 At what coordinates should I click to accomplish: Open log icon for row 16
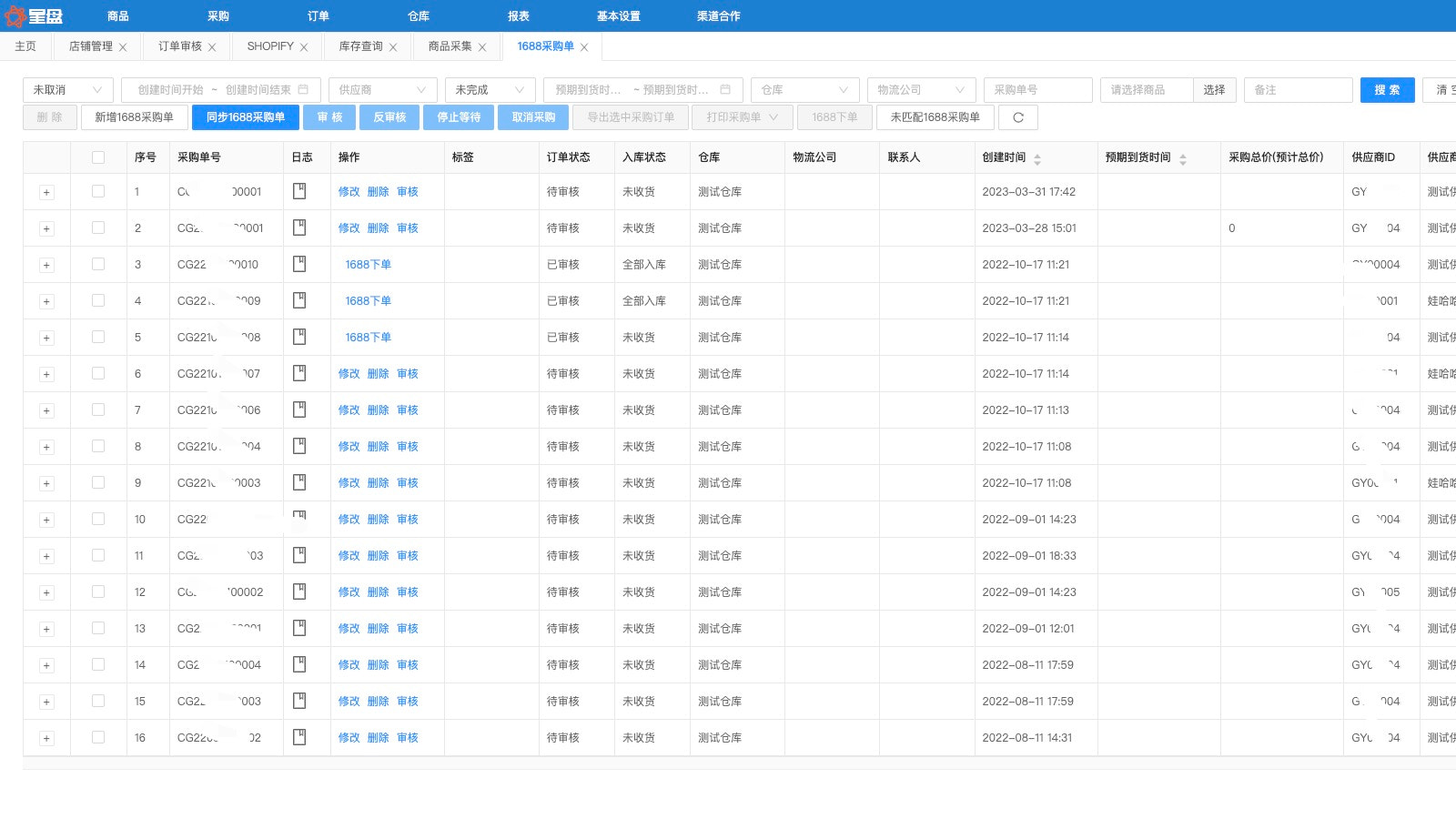(299, 737)
